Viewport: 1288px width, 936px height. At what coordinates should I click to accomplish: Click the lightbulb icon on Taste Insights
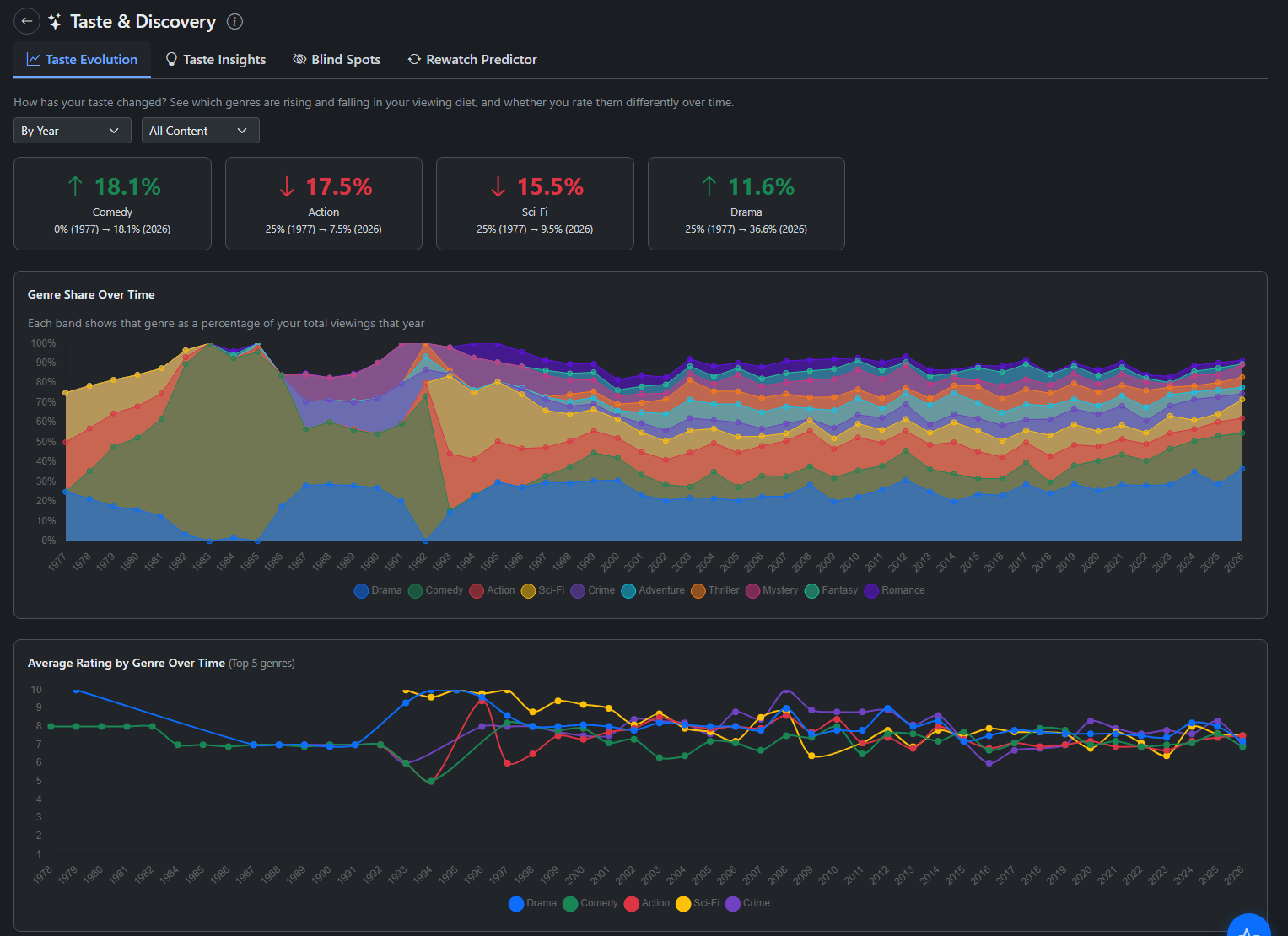(x=171, y=59)
